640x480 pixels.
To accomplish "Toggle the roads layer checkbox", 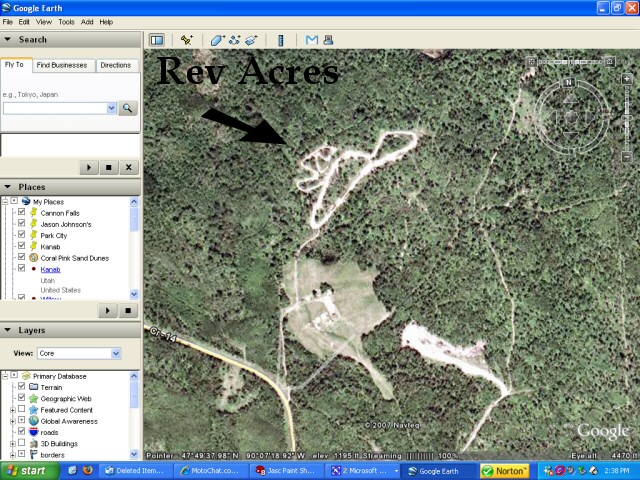I will pyautogui.click(x=22, y=431).
